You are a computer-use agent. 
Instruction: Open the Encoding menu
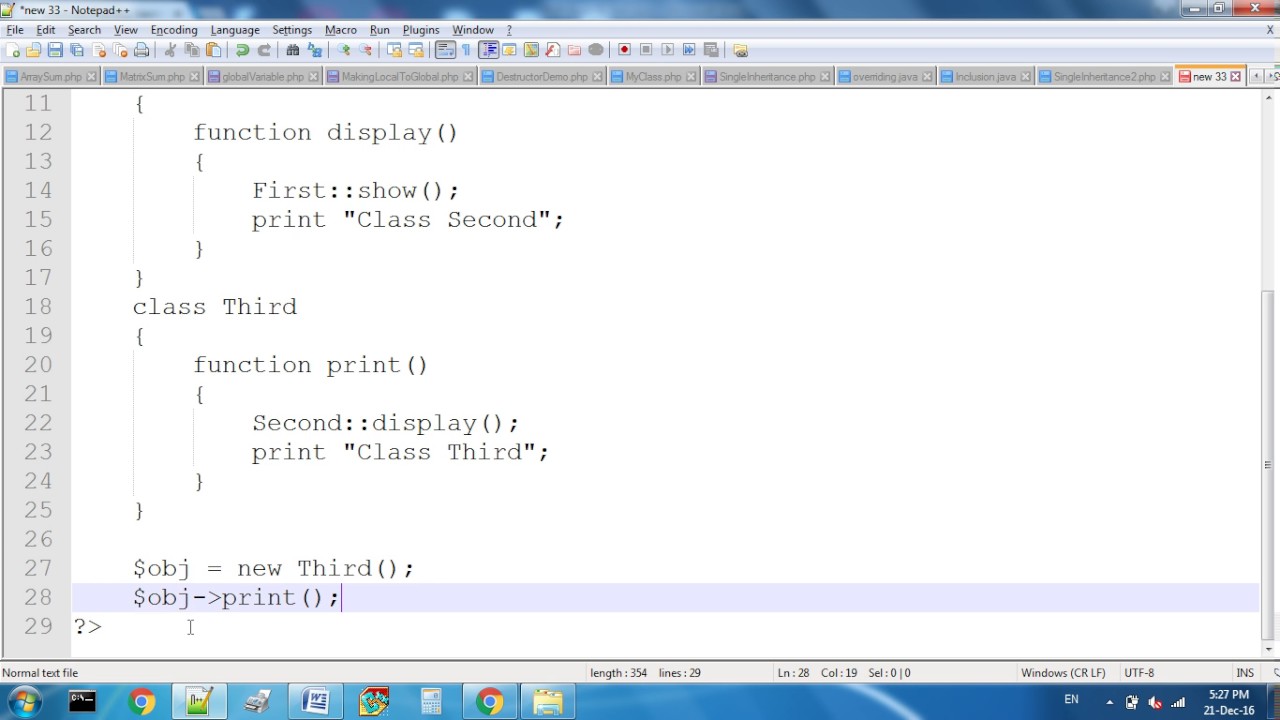tap(174, 30)
